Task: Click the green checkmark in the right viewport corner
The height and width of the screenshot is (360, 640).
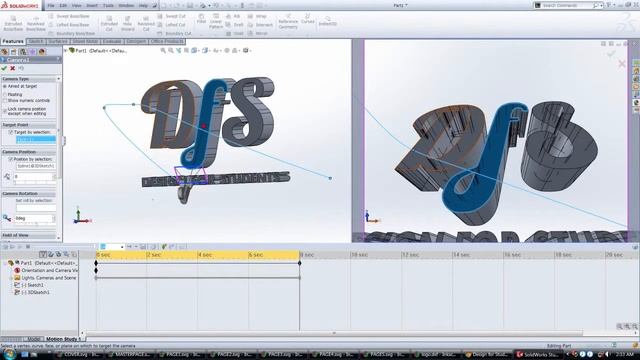Action: [611, 53]
